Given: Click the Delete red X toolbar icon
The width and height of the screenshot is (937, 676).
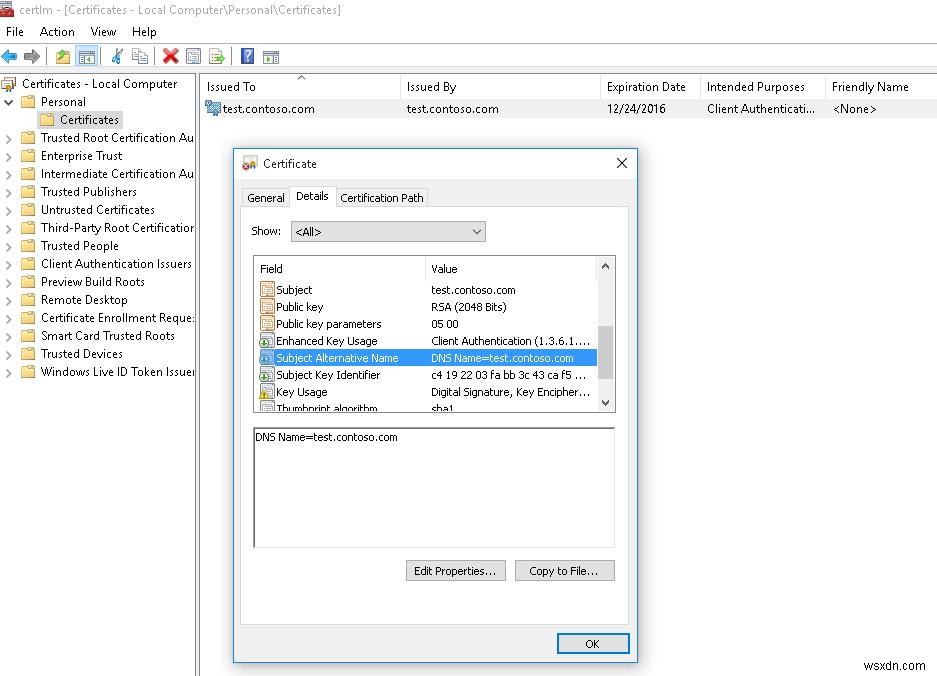Looking at the screenshot, I should coord(170,56).
